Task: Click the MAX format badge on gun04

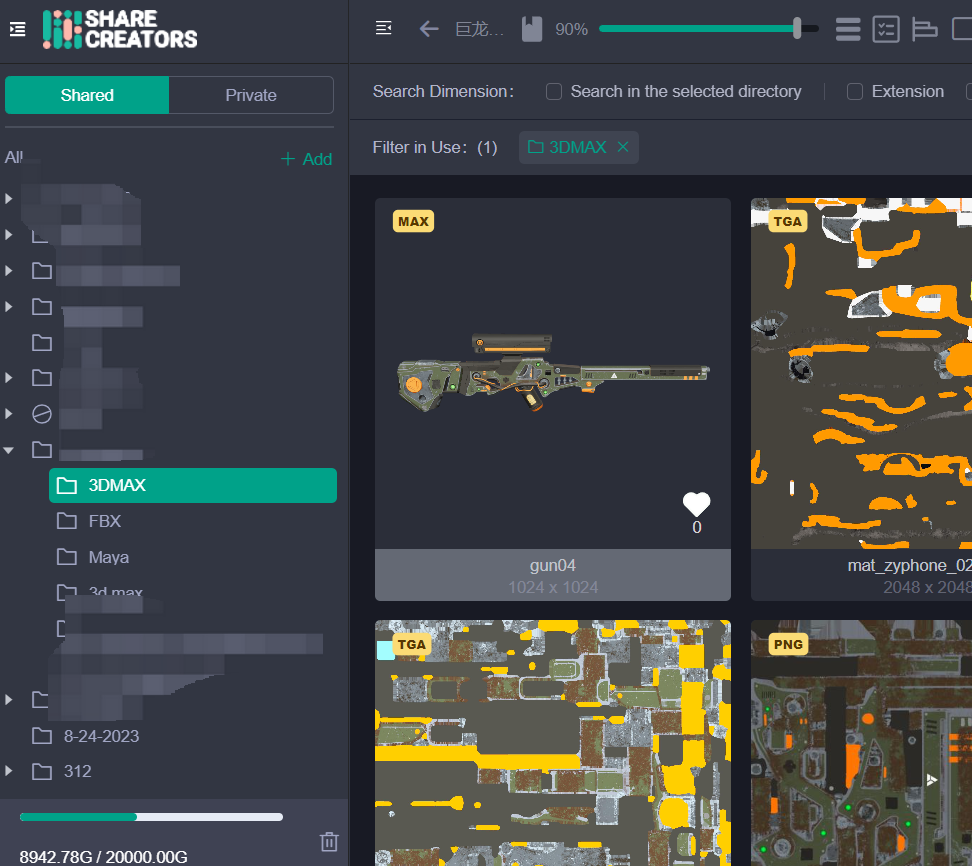Action: coord(413,221)
